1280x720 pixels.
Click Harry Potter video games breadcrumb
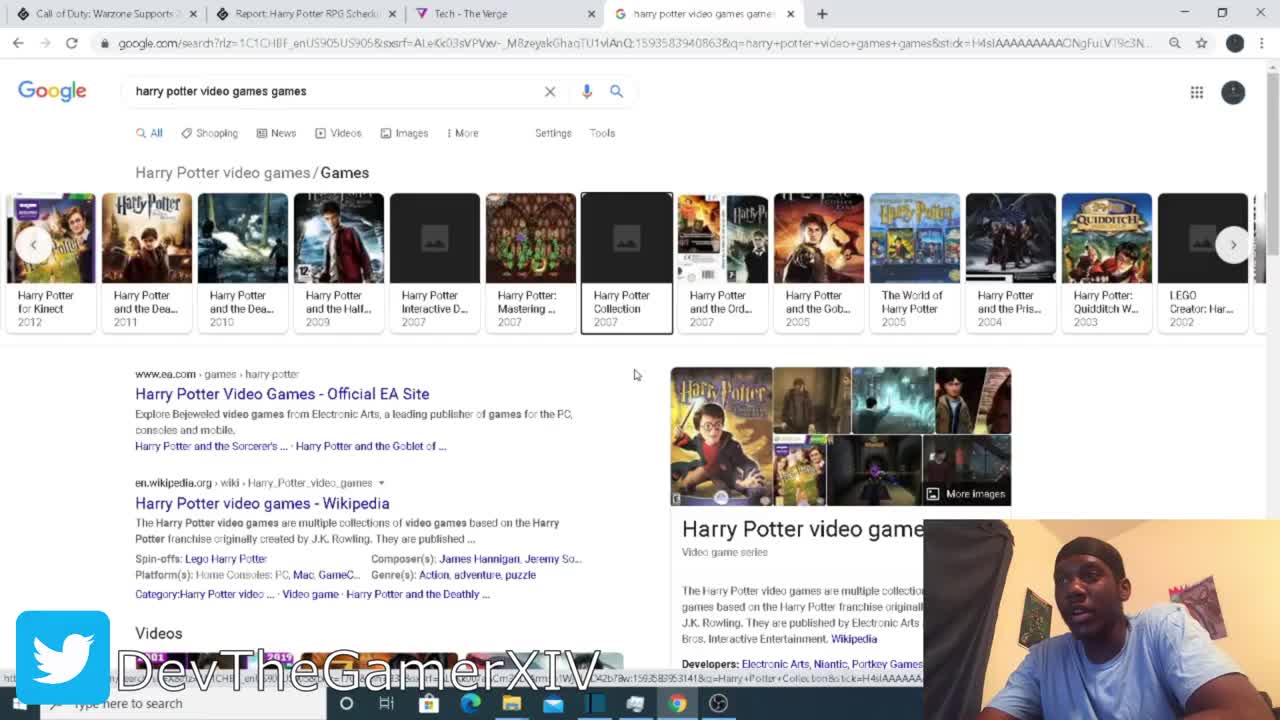[x=222, y=173]
